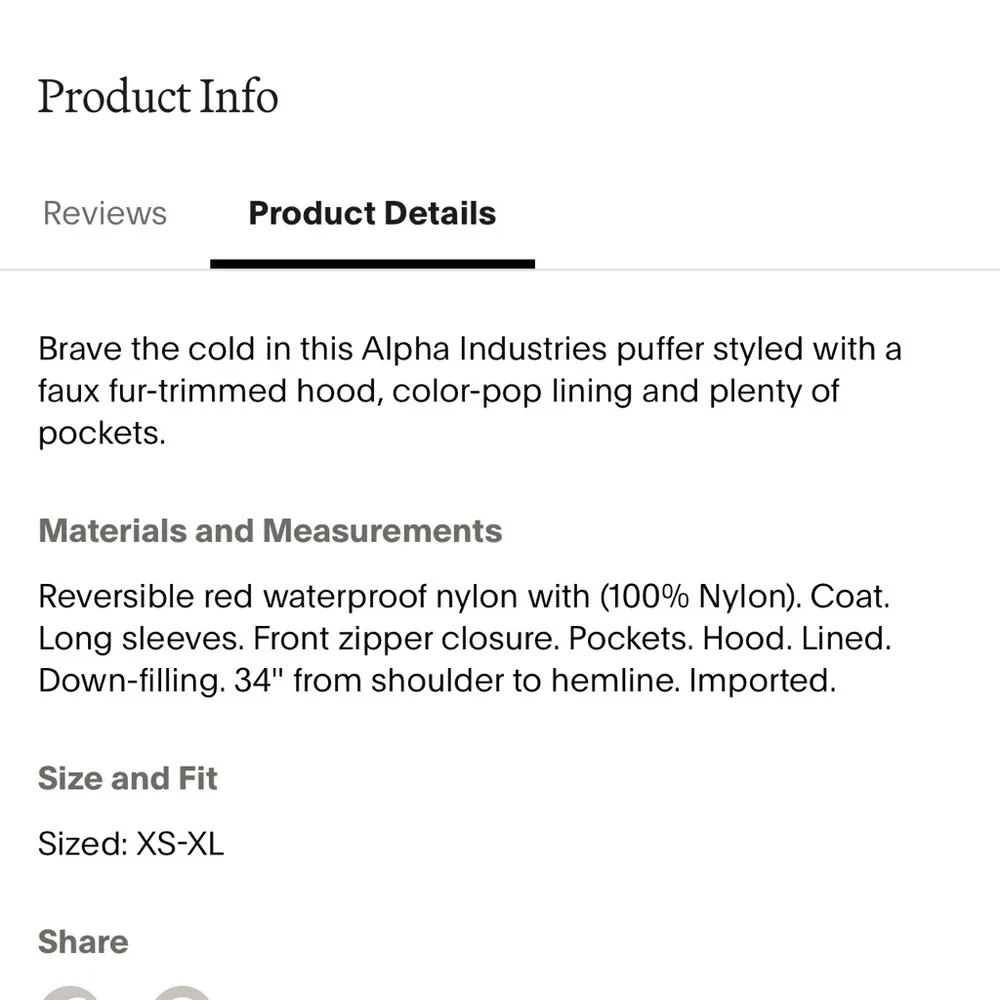Image resolution: width=1000 pixels, height=1000 pixels.
Task: Click the Product Info heading
Action: pos(157,97)
